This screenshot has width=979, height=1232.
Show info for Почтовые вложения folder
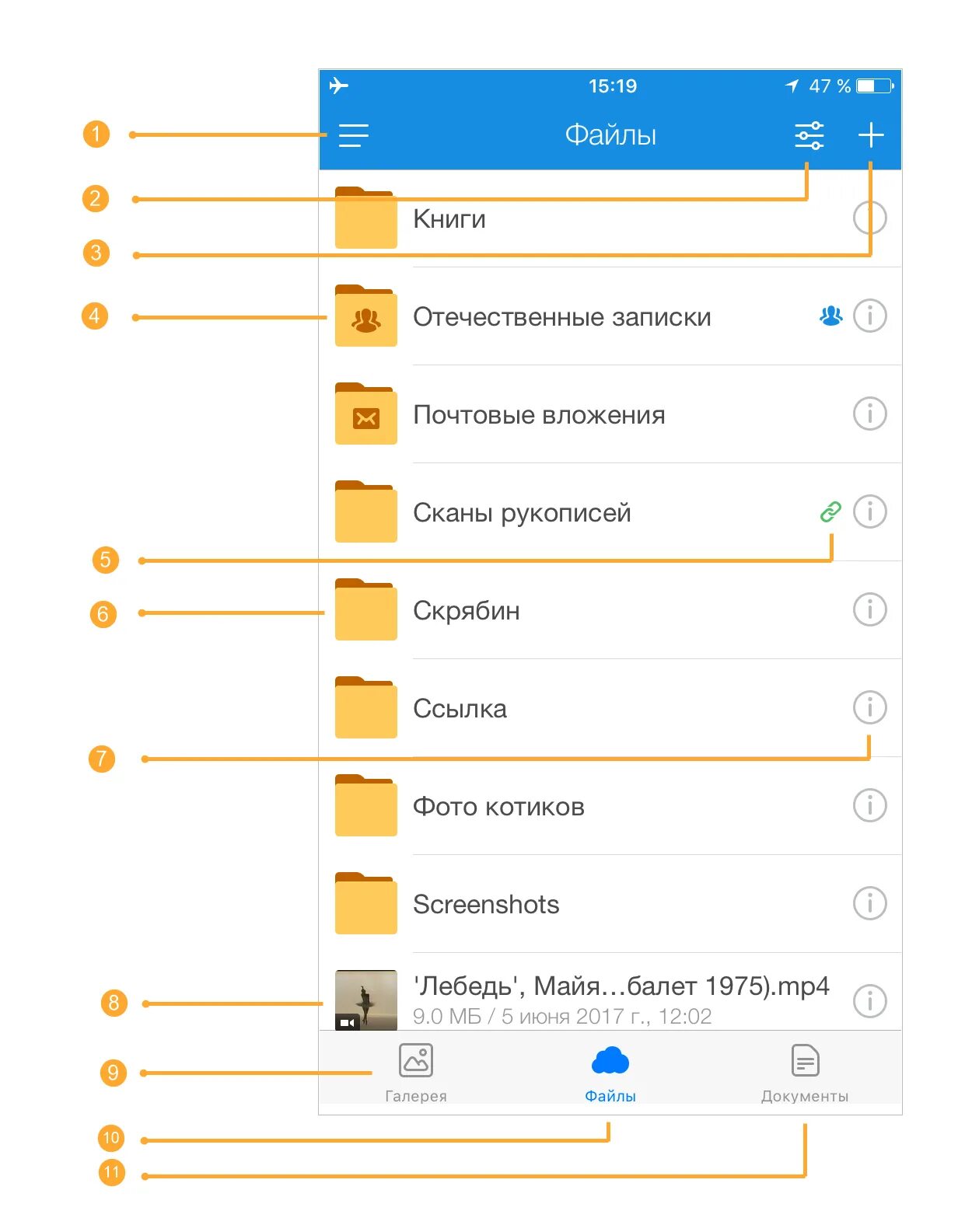pyautogui.click(x=869, y=414)
